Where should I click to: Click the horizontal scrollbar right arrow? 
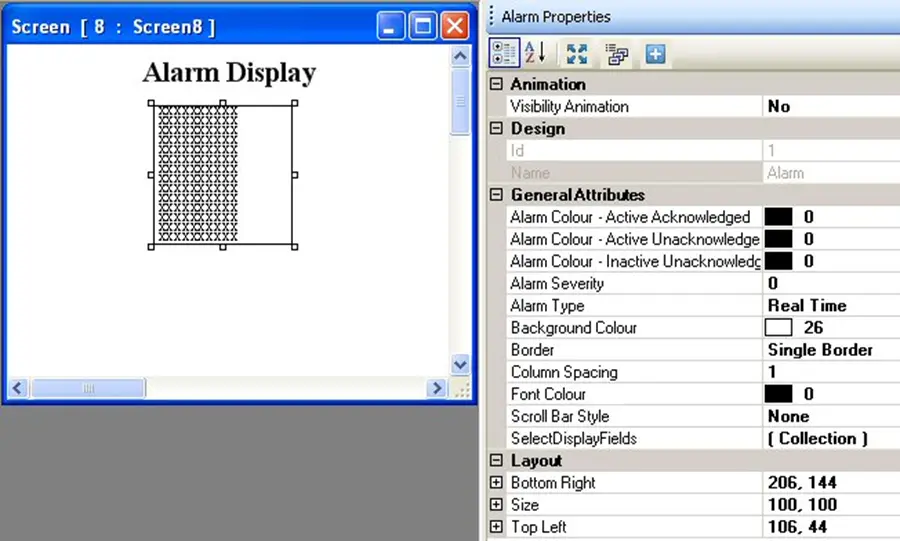point(437,388)
